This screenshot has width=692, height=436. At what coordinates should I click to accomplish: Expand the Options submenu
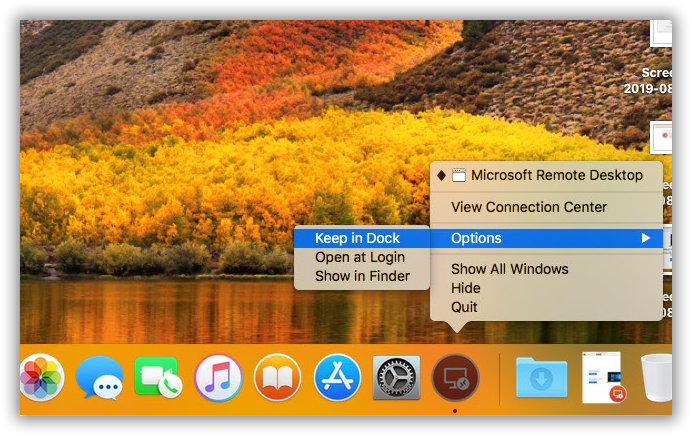[476, 238]
